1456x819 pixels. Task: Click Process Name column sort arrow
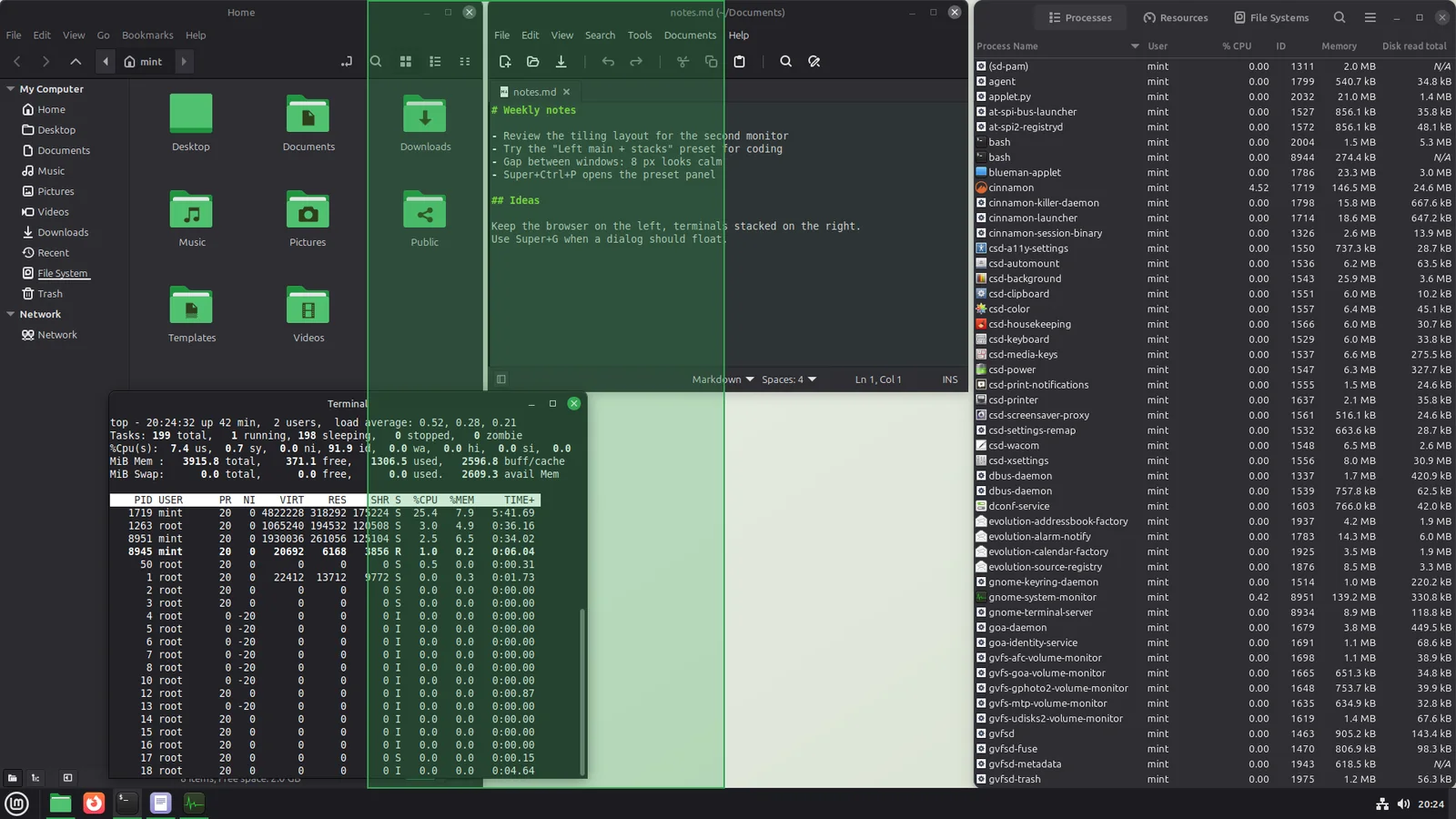1135,46
